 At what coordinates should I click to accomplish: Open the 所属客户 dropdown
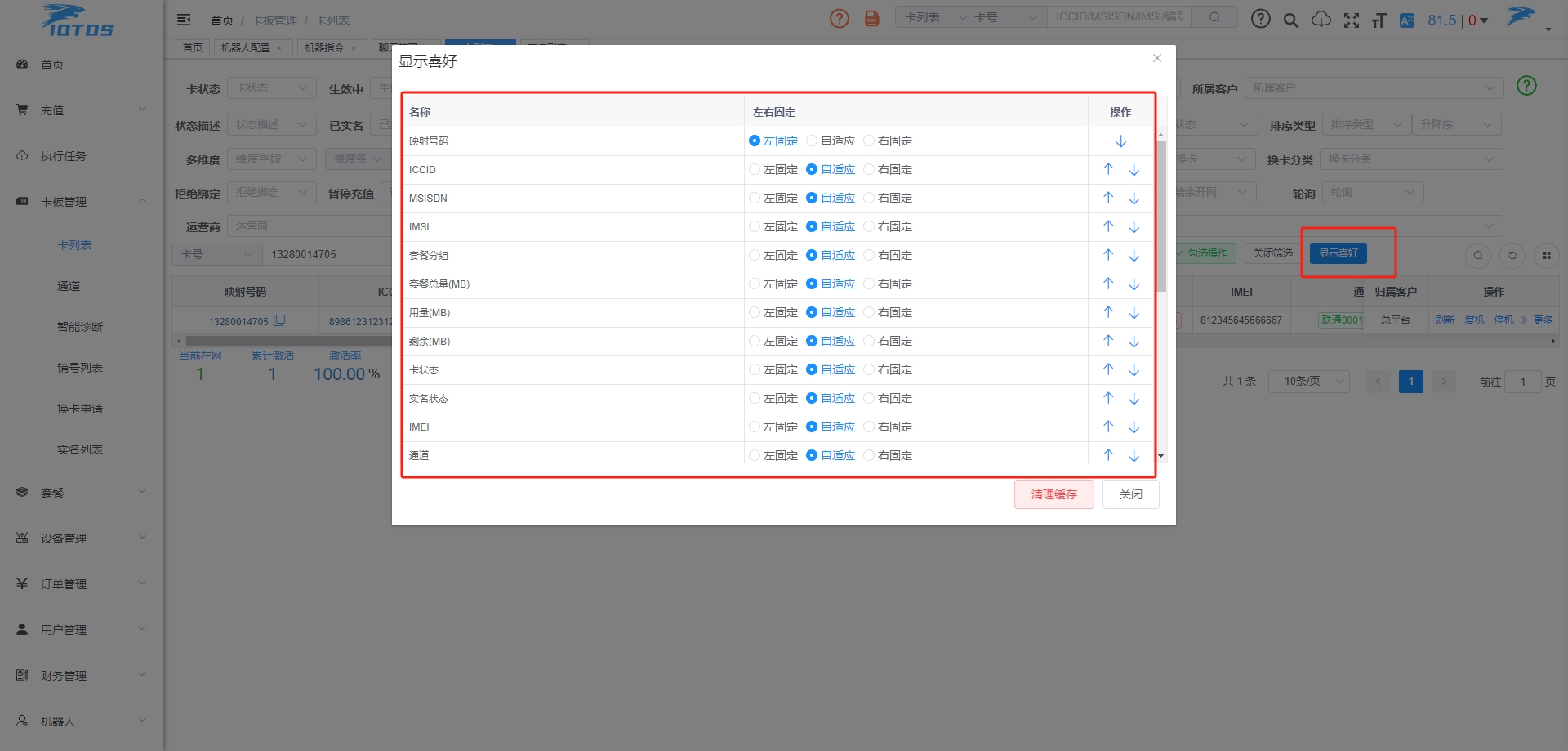click(x=1374, y=87)
